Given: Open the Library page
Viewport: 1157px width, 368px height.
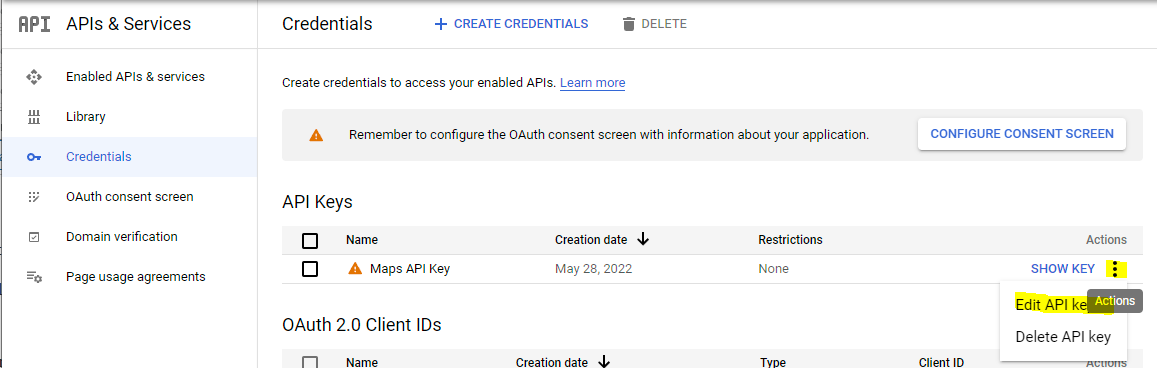Looking at the screenshot, I should 86,117.
